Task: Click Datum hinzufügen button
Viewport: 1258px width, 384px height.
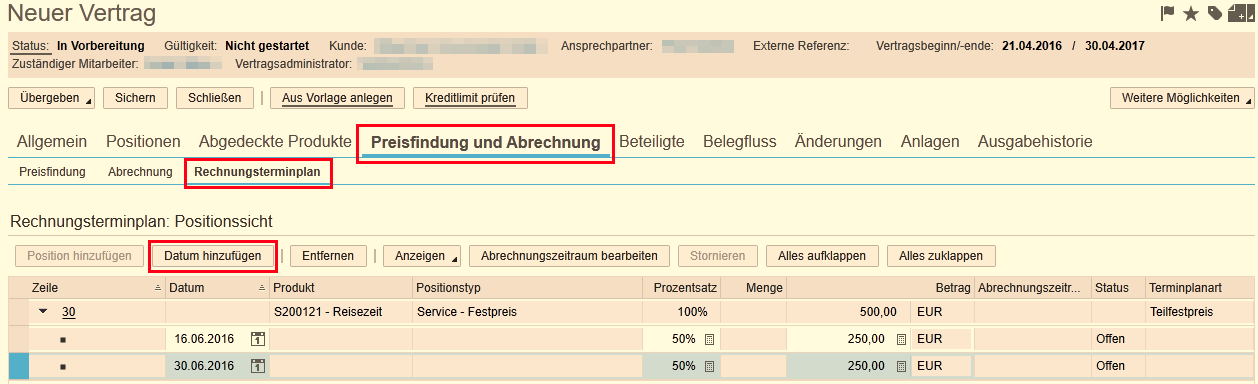Action: pos(212,256)
